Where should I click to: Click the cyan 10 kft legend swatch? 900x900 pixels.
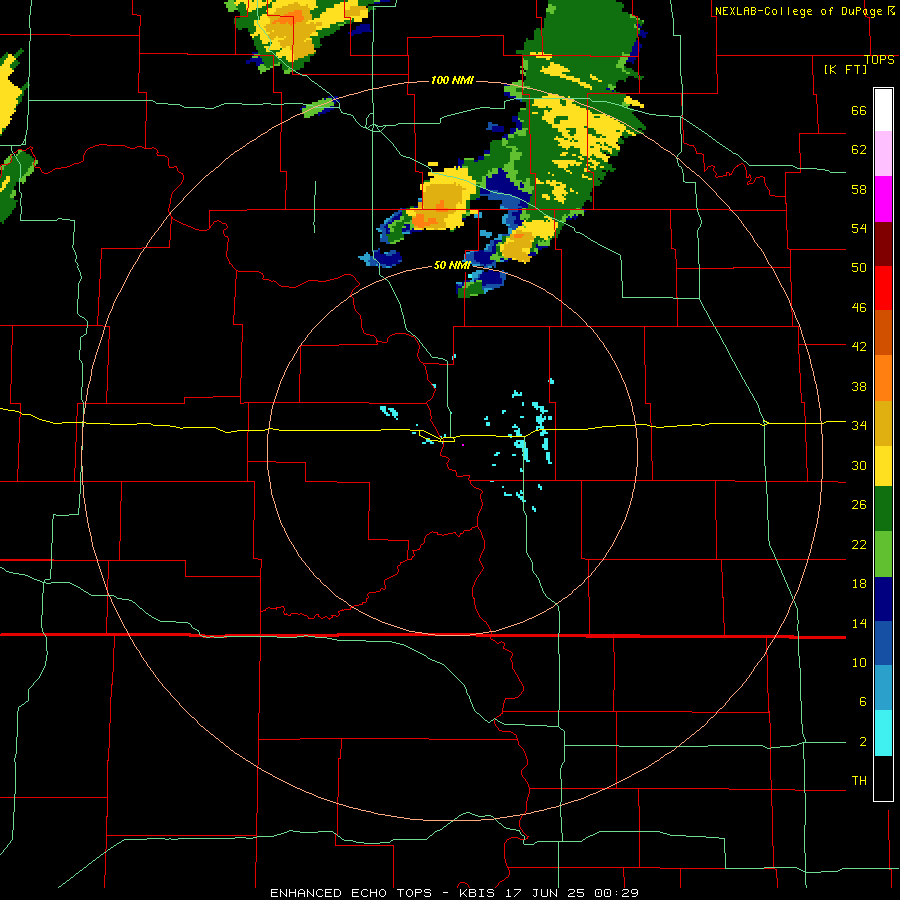point(883,733)
